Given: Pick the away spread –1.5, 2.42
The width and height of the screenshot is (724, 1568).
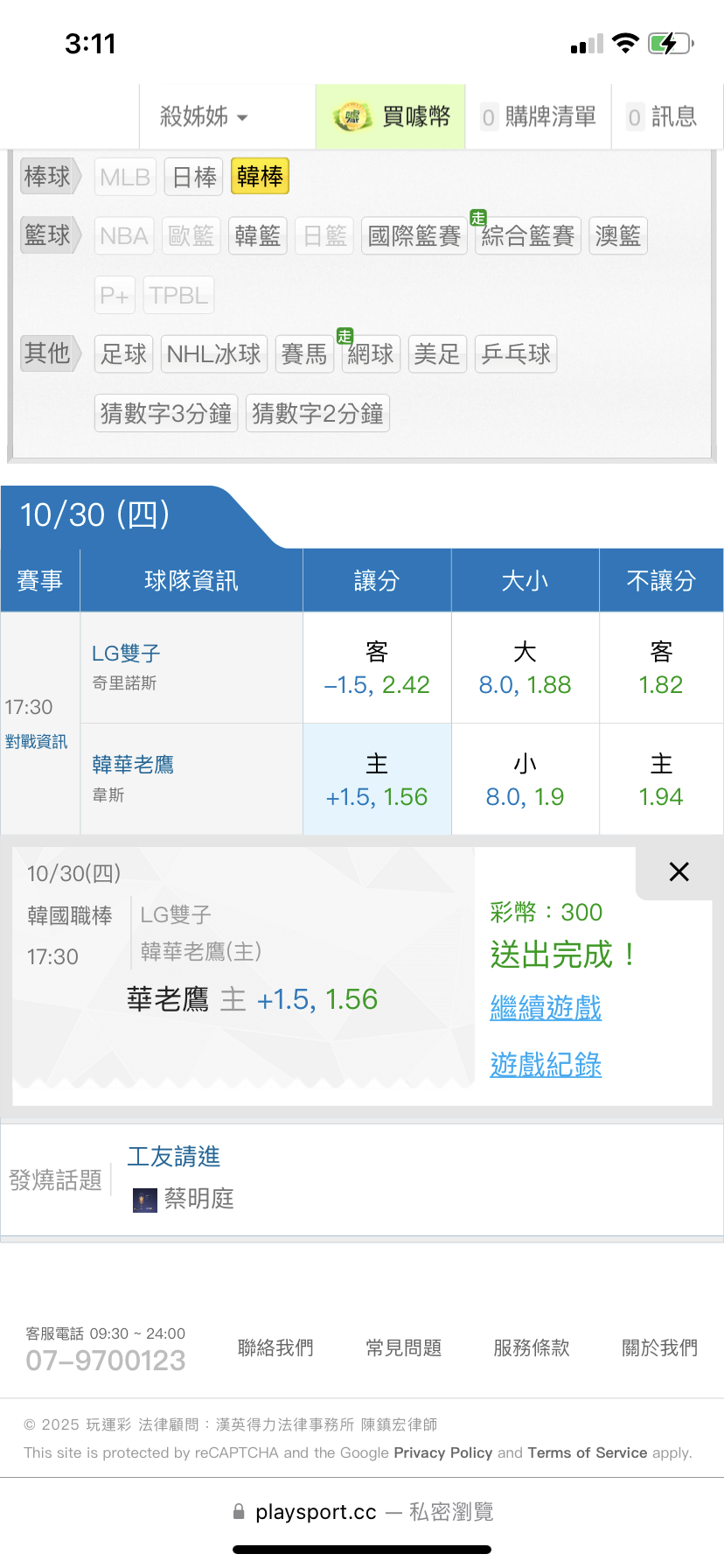Looking at the screenshot, I should tap(377, 668).
